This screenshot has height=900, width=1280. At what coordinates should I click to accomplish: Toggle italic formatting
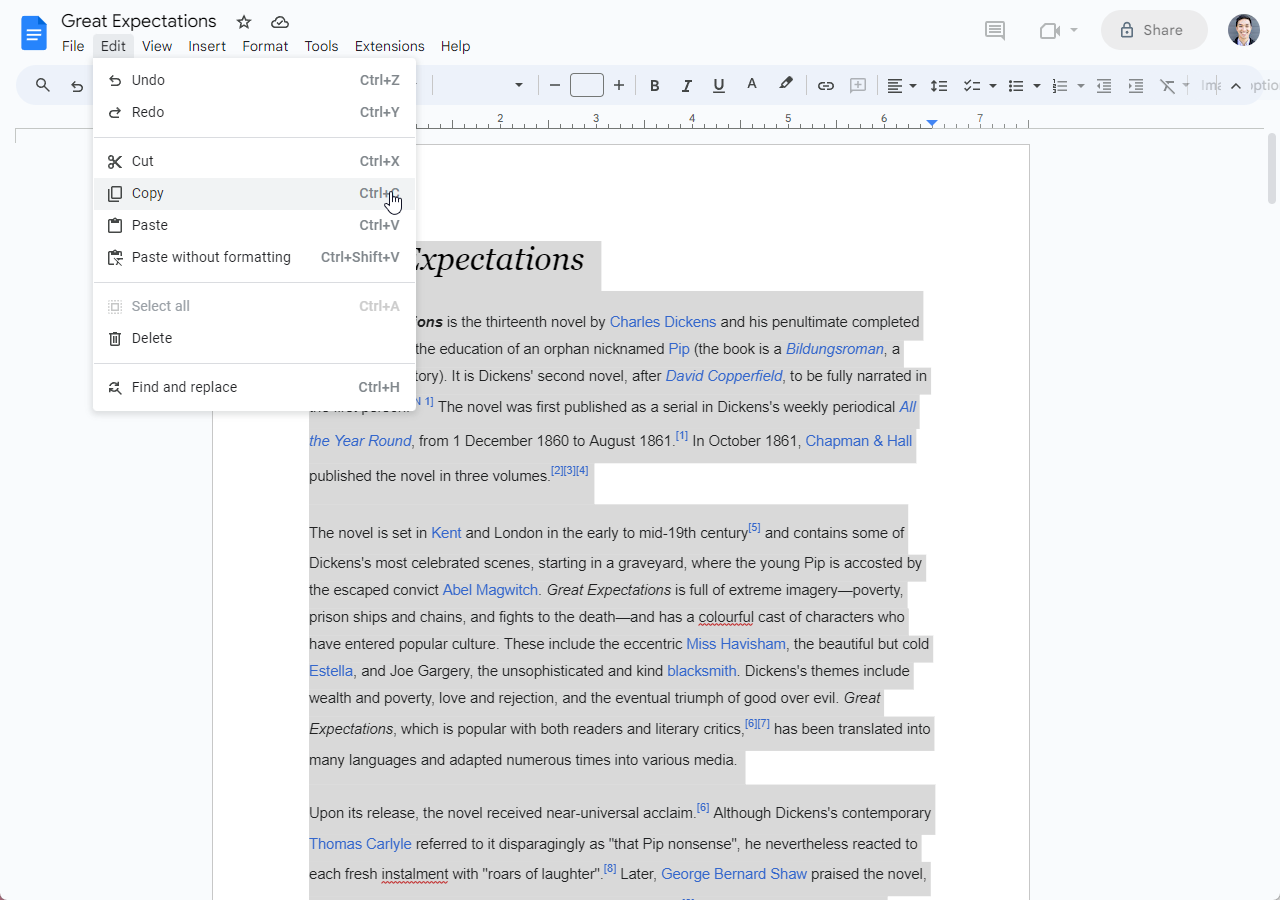pos(687,86)
